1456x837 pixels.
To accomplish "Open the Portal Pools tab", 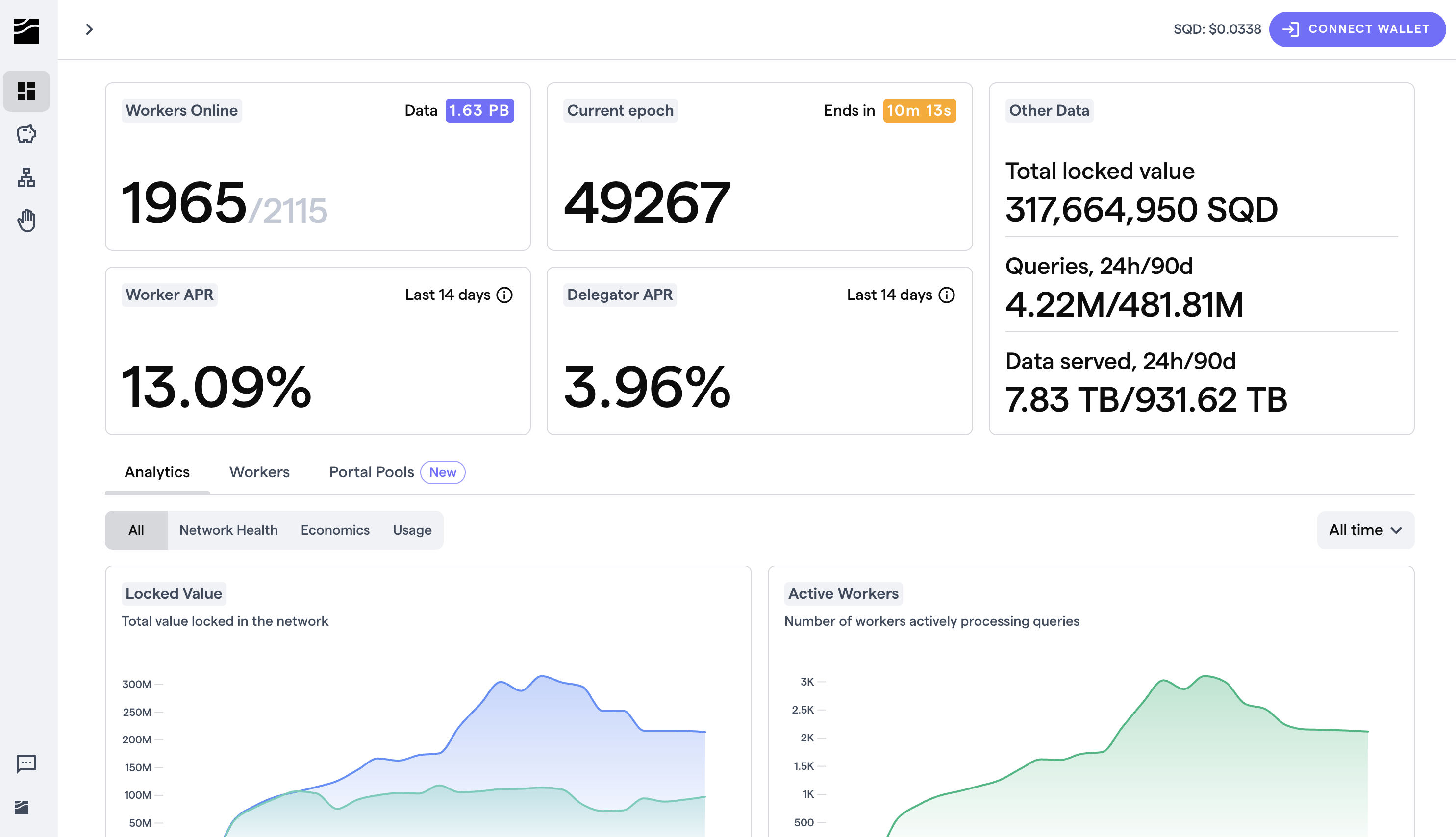I will 372,472.
